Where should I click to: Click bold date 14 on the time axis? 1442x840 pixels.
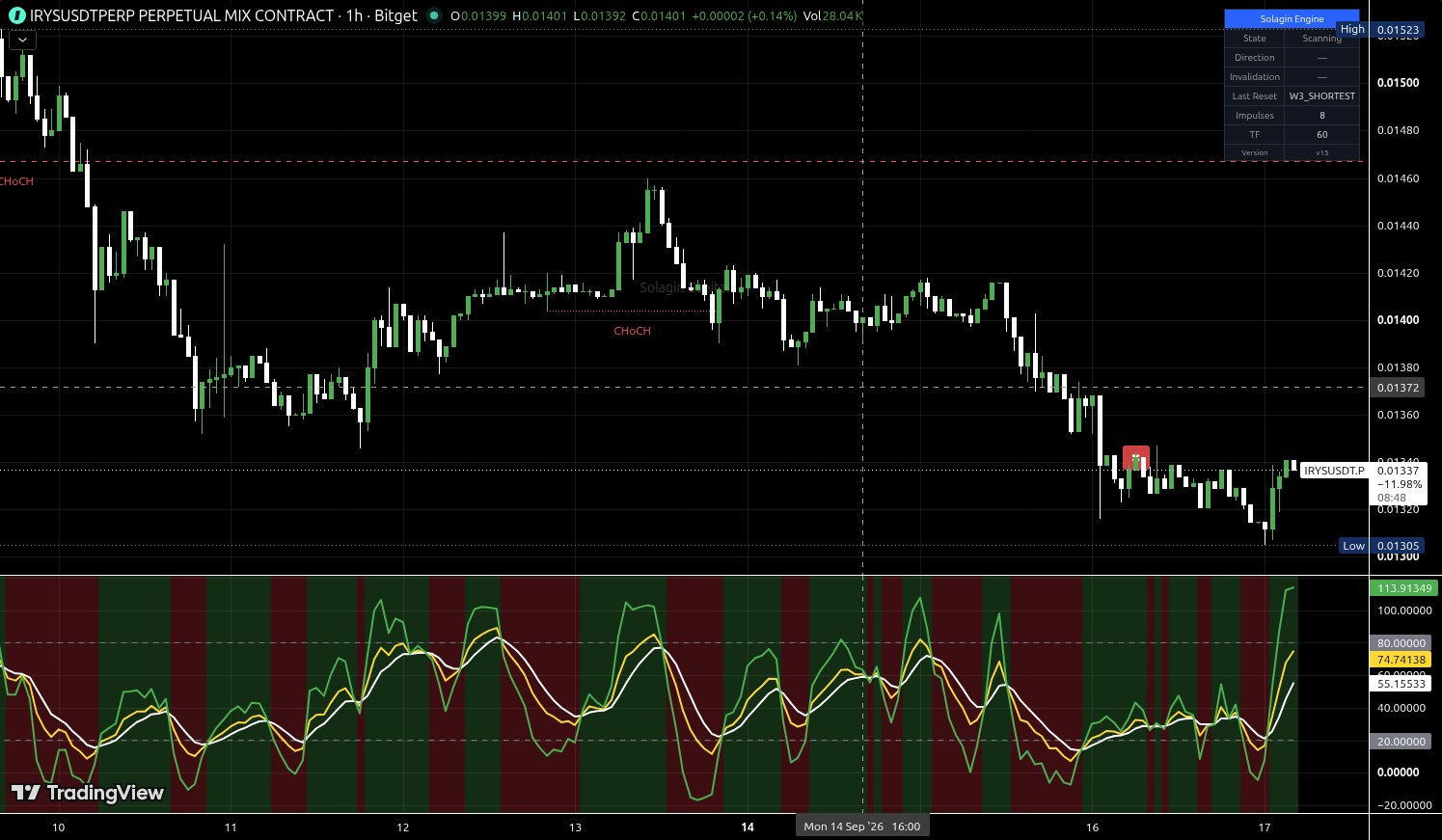point(748,827)
